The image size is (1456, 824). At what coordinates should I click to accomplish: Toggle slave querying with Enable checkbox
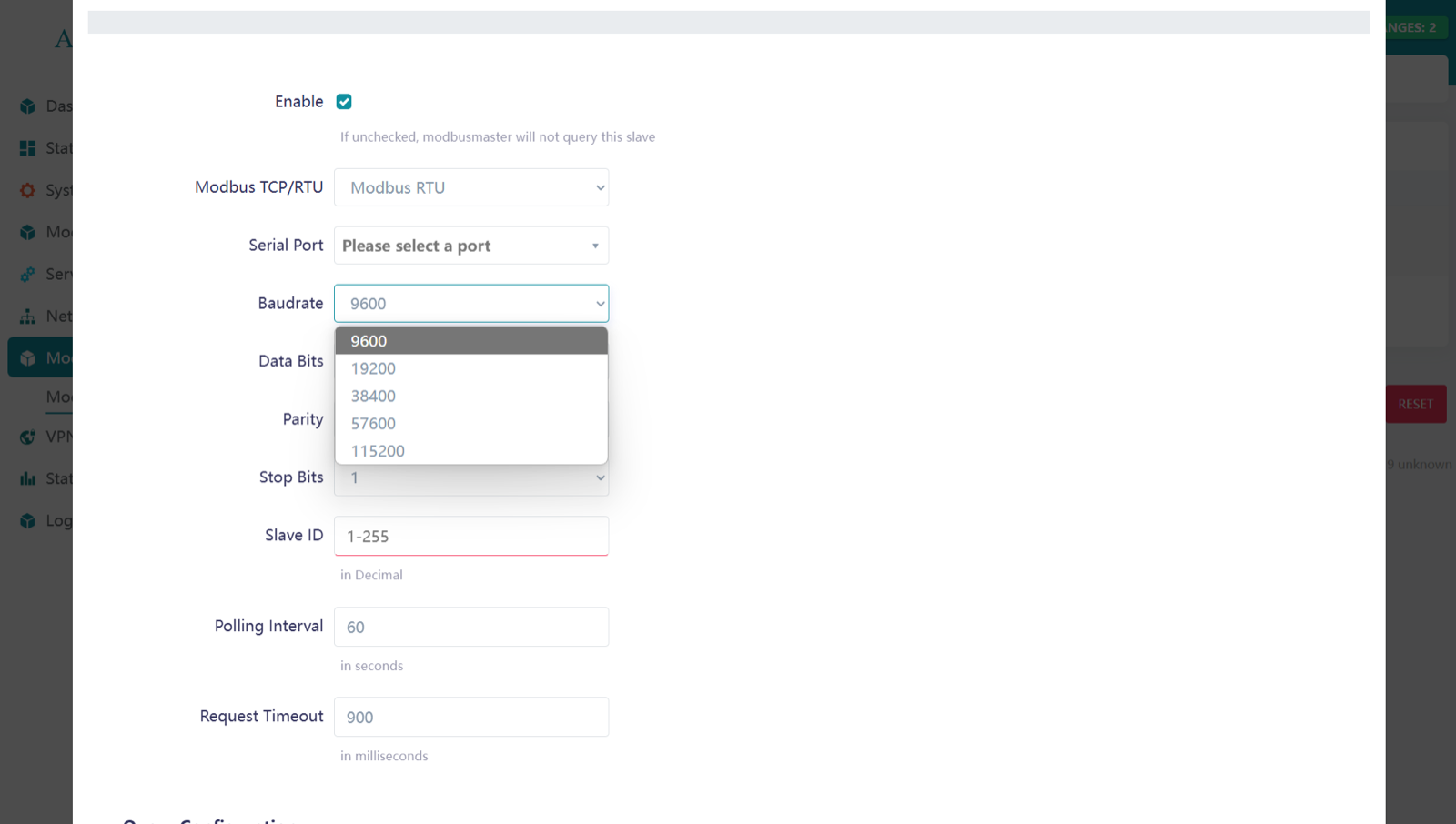pos(344,101)
